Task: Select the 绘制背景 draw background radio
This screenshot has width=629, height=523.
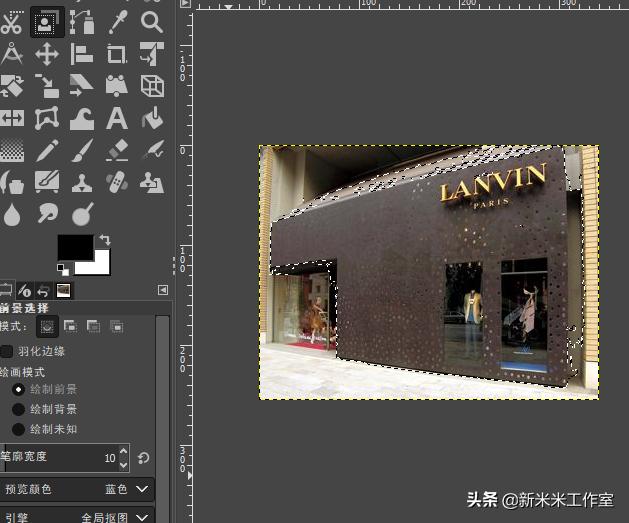Action: 18,409
